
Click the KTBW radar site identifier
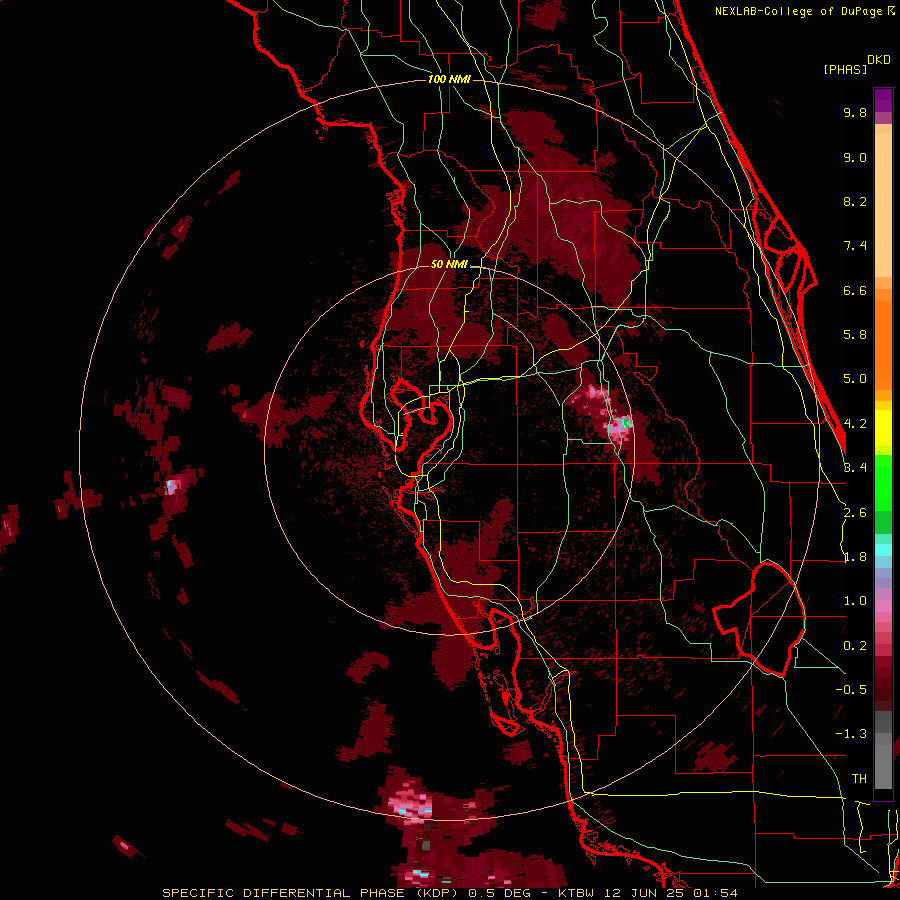coord(577,893)
